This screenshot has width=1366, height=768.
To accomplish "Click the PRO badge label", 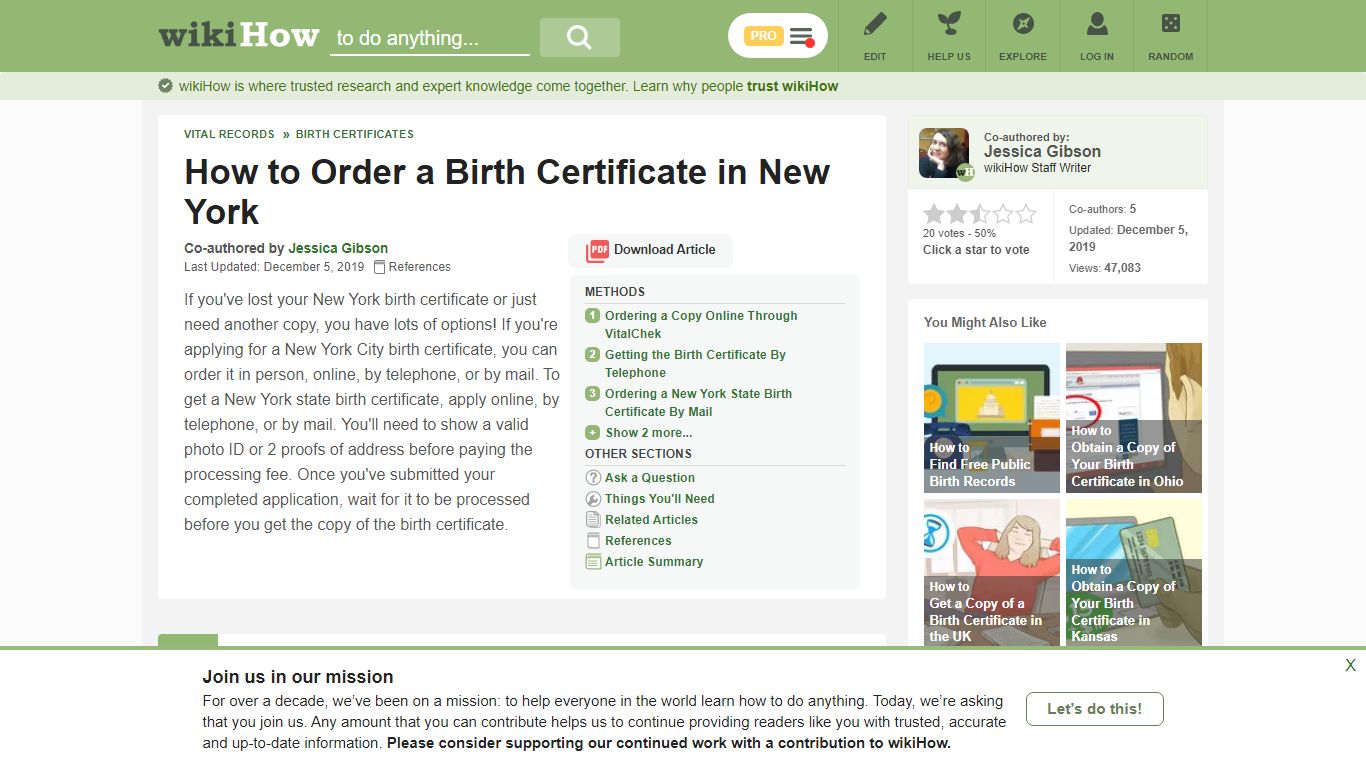I will pyautogui.click(x=763, y=36).
